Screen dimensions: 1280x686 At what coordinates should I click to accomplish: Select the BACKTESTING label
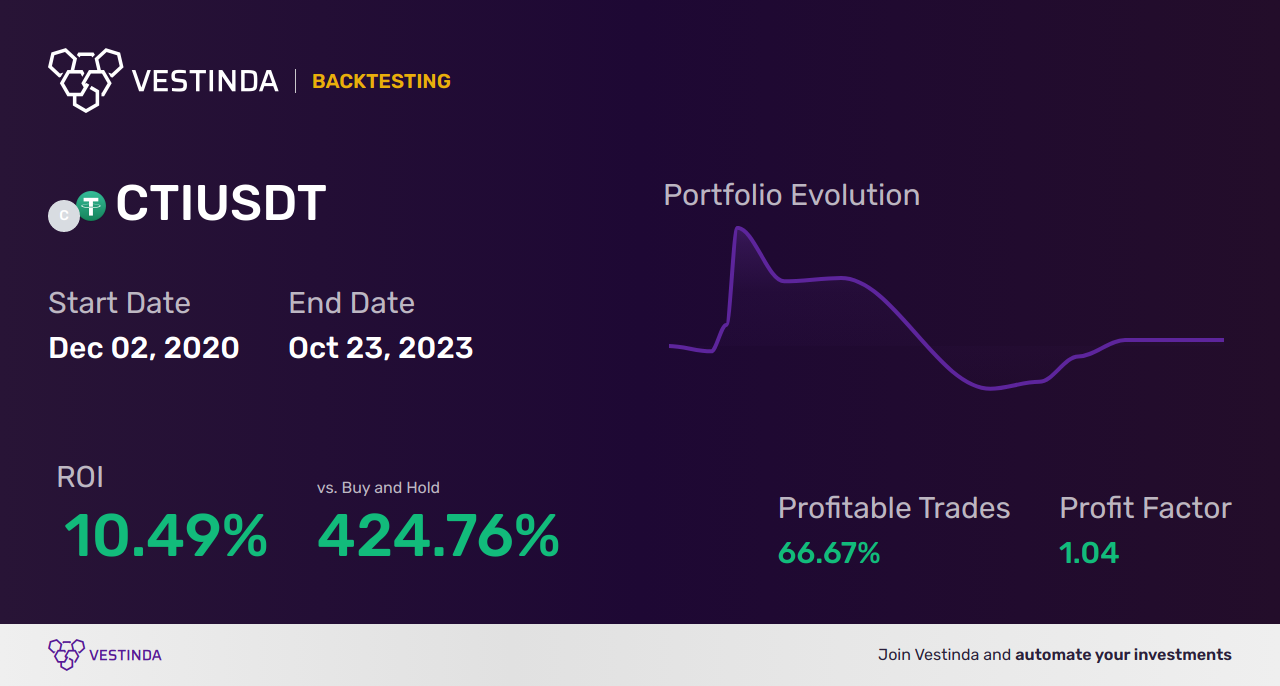381,81
